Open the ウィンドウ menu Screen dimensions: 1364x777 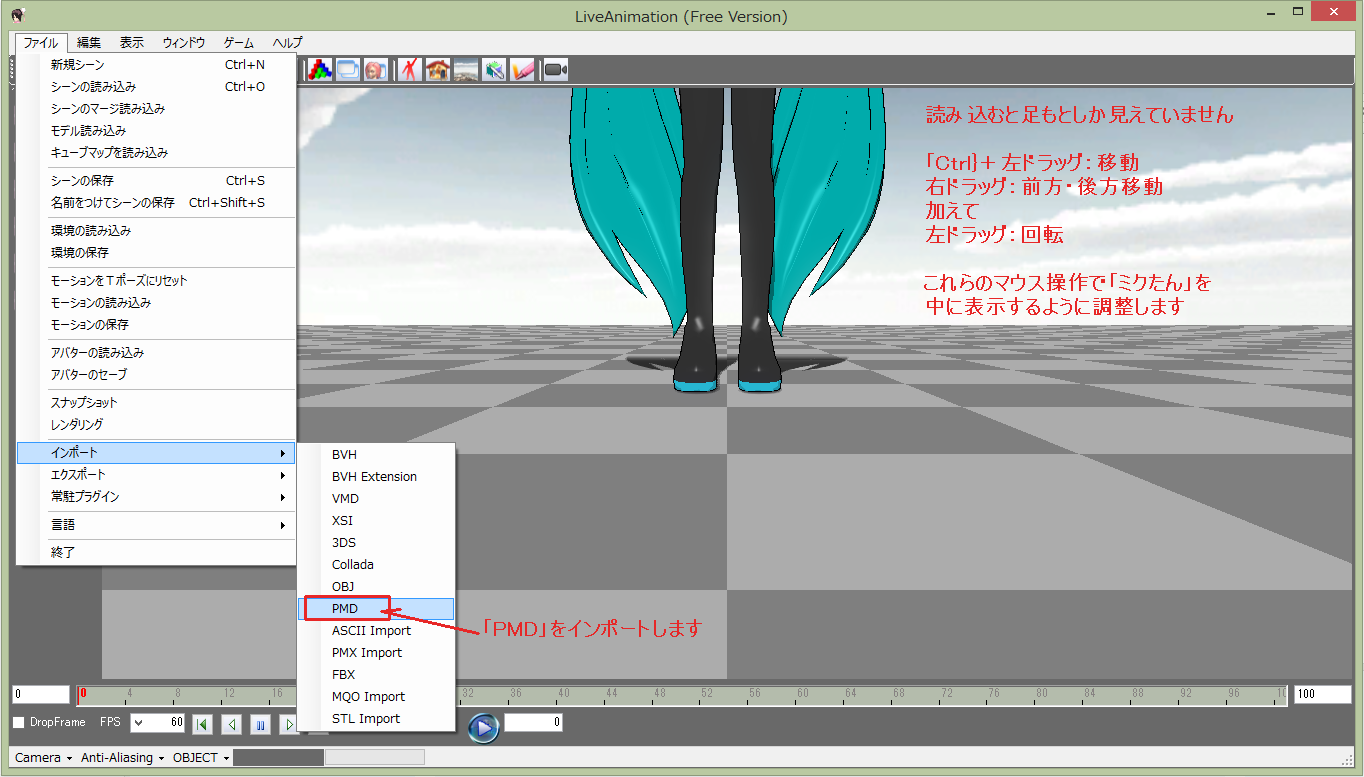(x=184, y=43)
